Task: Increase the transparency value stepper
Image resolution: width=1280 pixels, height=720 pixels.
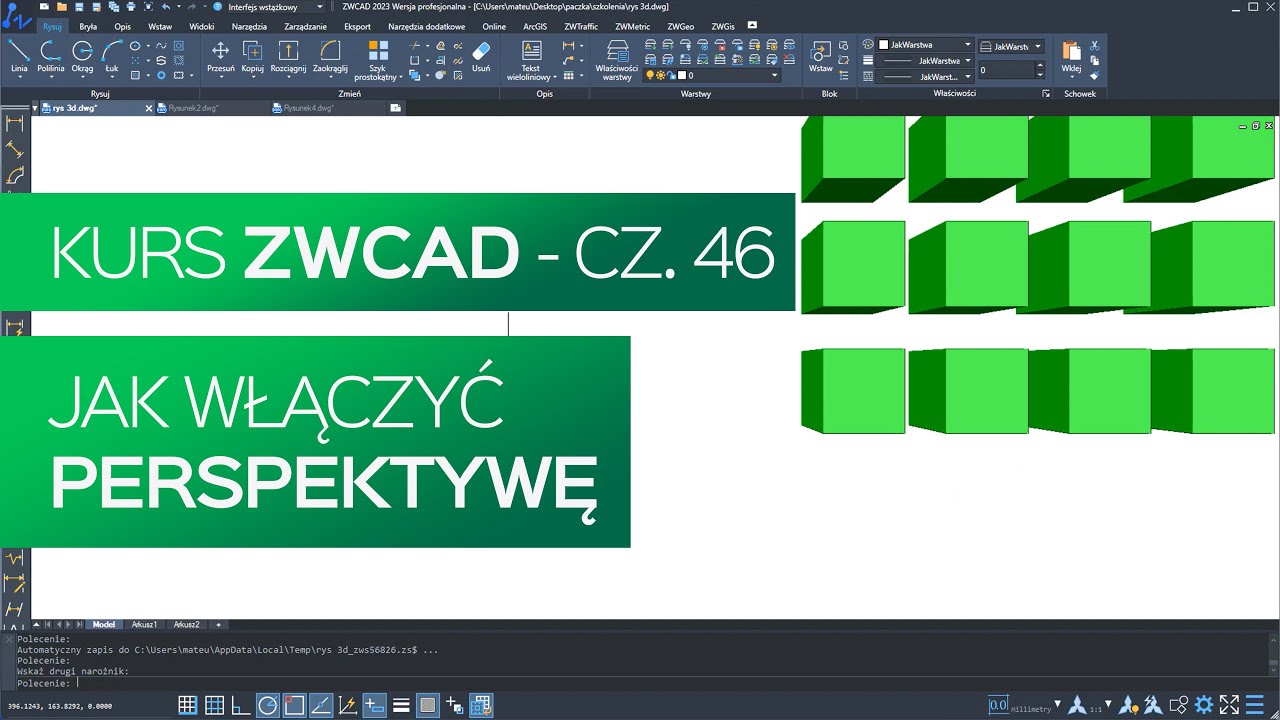Action: (1040, 66)
